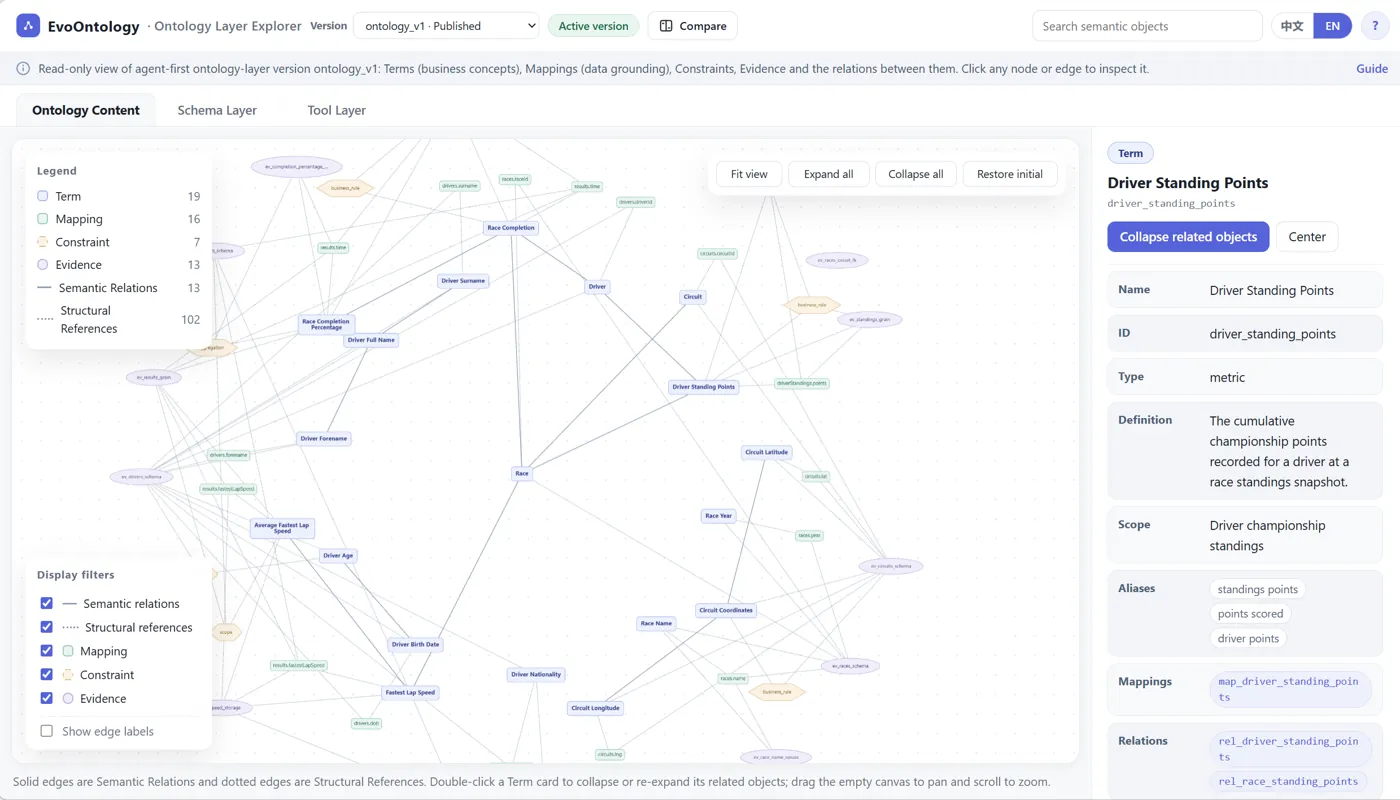
Task: Select the Race node in graph
Action: pyautogui.click(x=521, y=473)
